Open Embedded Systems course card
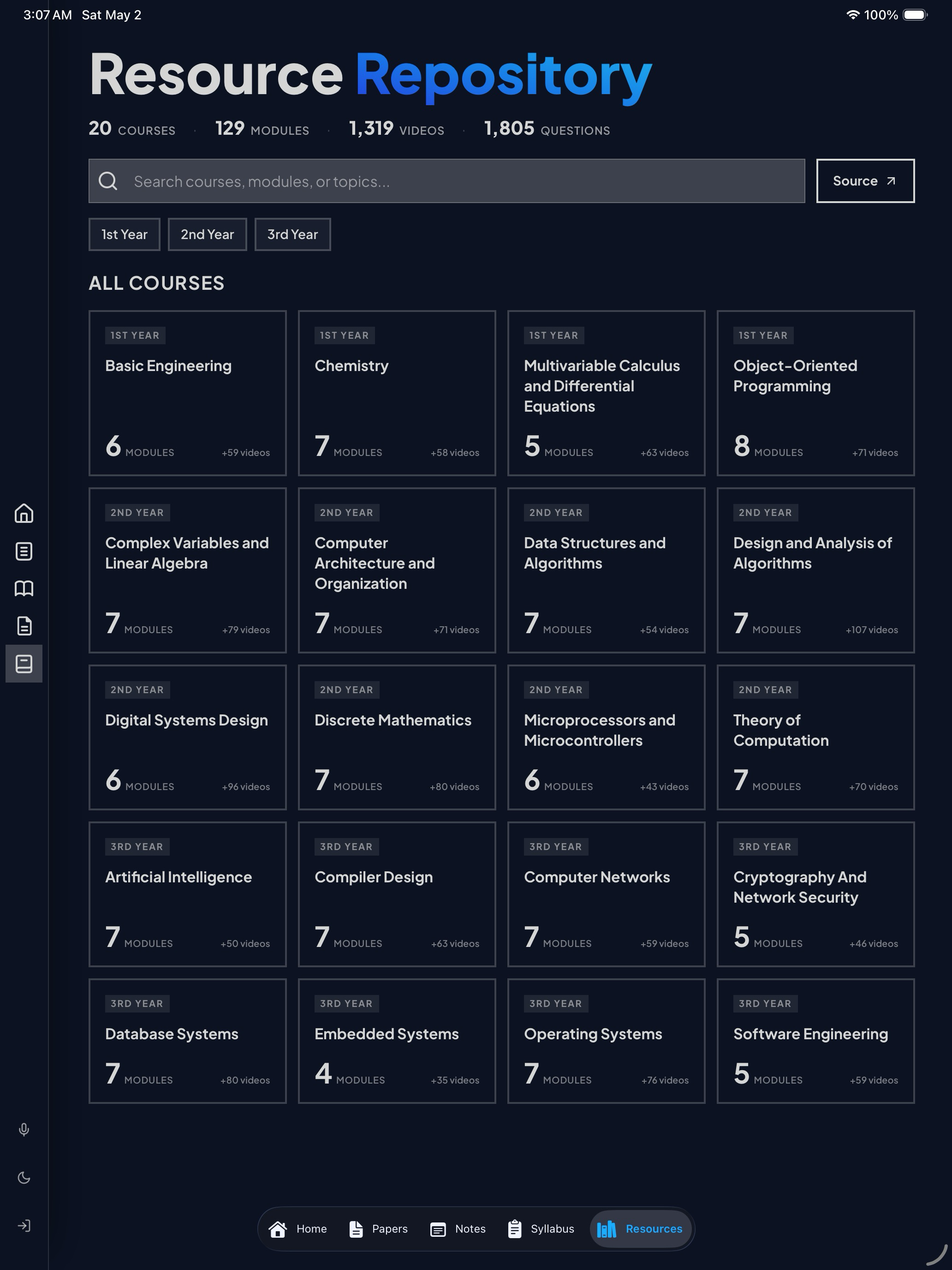This screenshot has height=1270, width=952. [x=397, y=1041]
